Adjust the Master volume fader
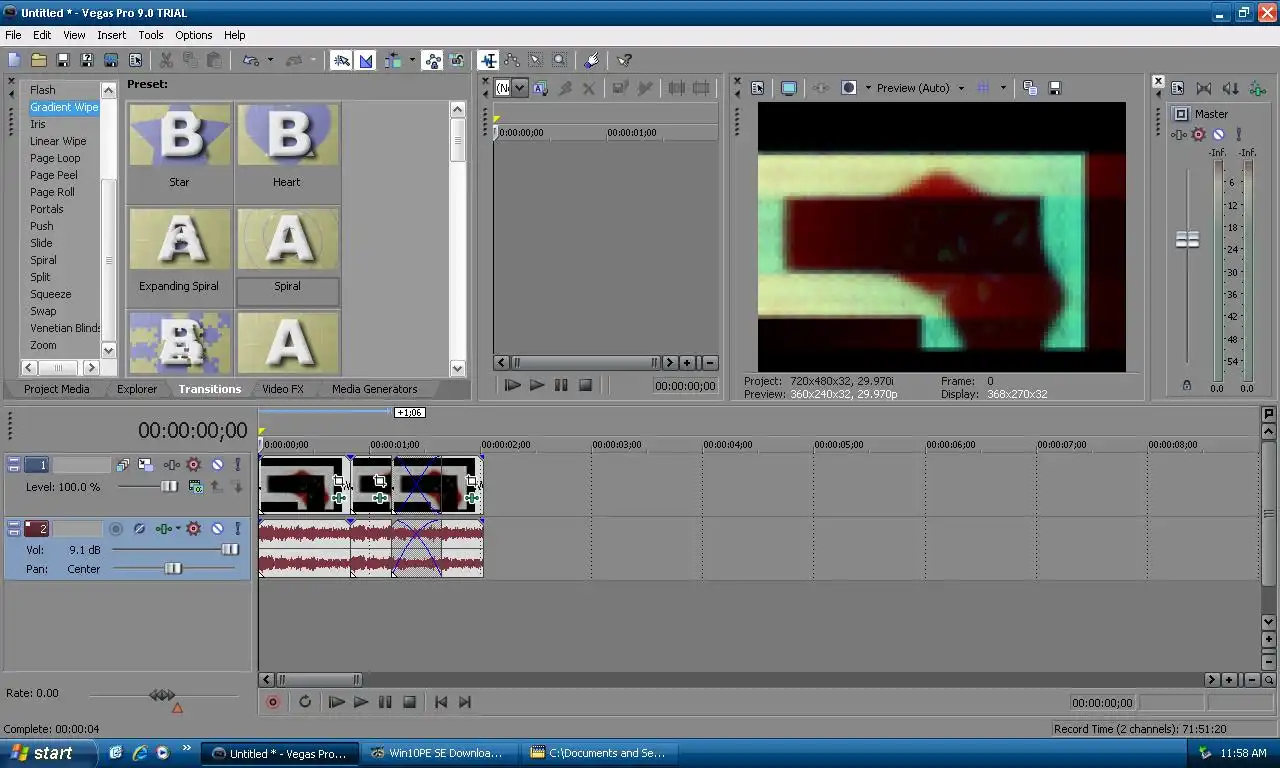This screenshot has height=768, width=1280. [1187, 240]
